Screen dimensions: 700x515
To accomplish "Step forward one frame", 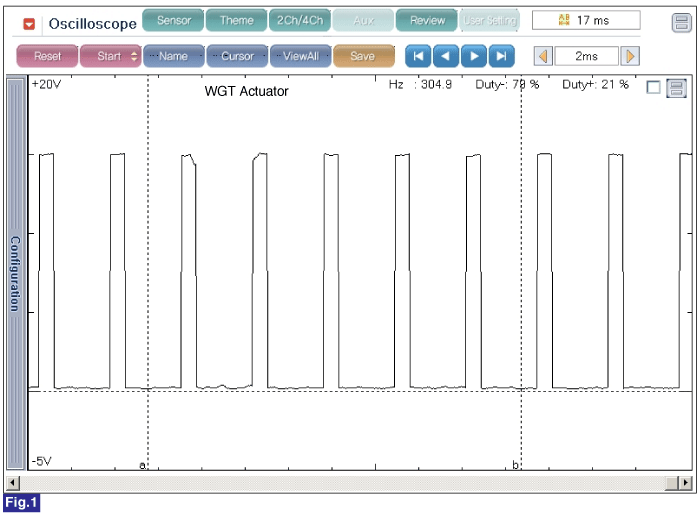I will [x=474, y=56].
